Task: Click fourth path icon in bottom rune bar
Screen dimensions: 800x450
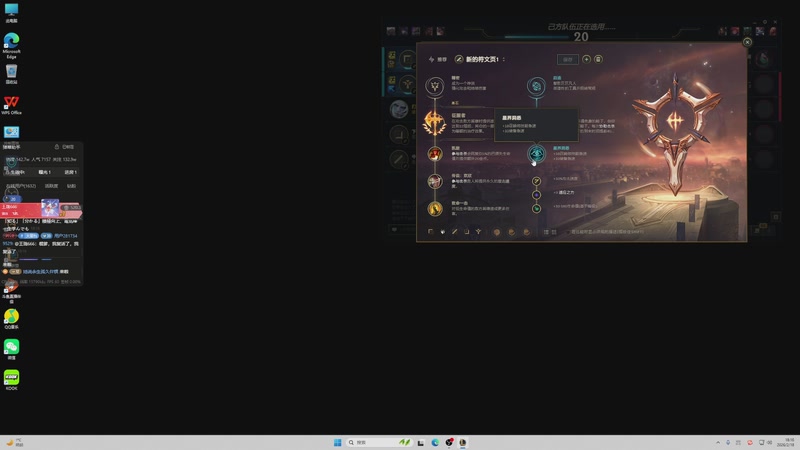Action: pos(466,232)
